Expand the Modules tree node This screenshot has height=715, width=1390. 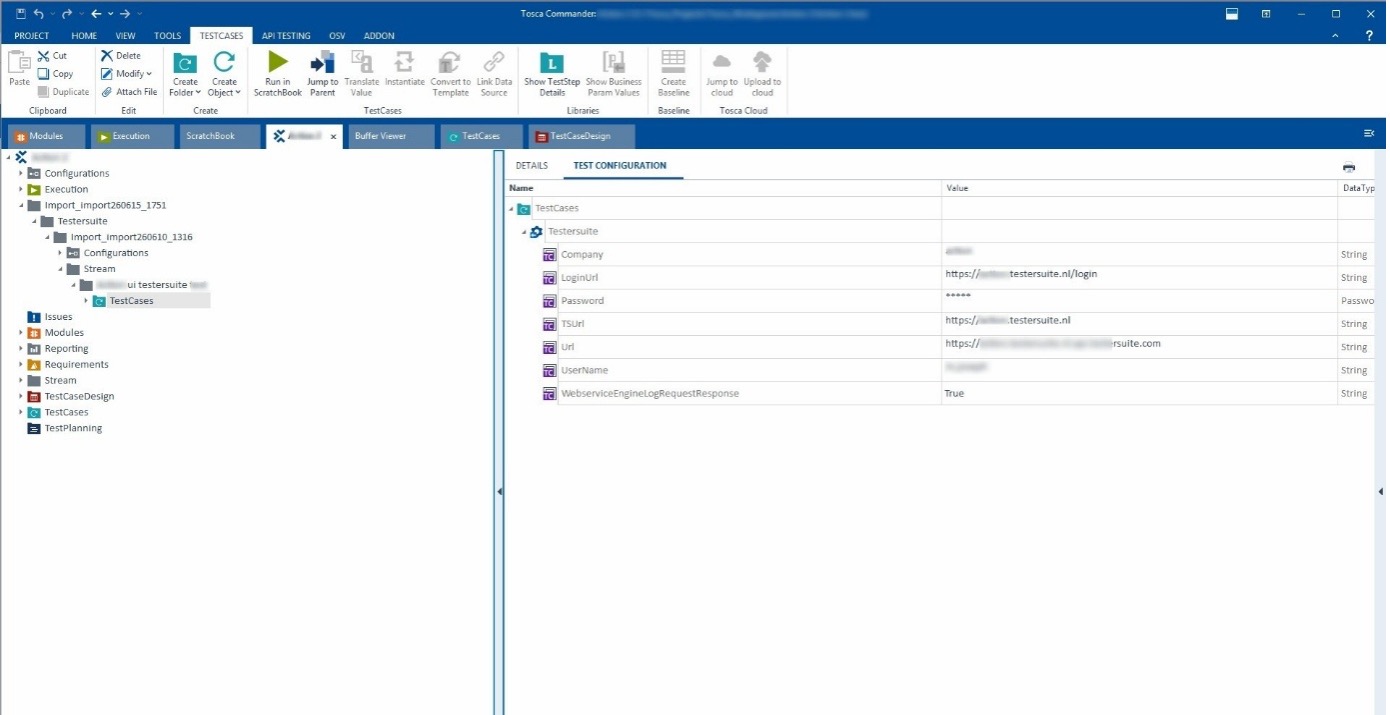tap(21, 333)
